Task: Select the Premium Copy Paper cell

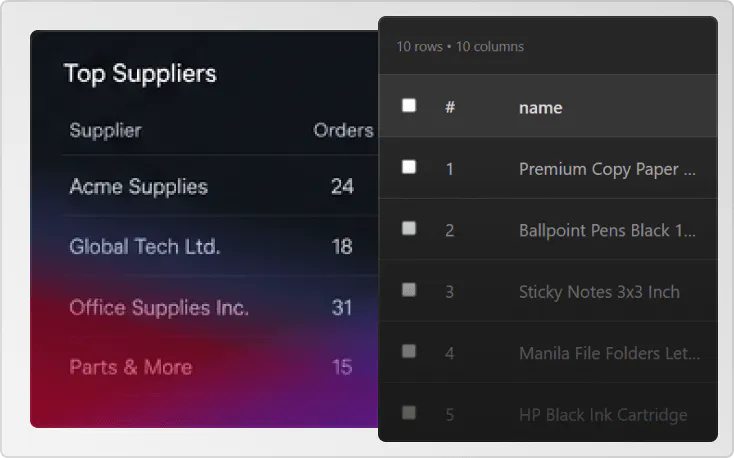Action: click(607, 169)
